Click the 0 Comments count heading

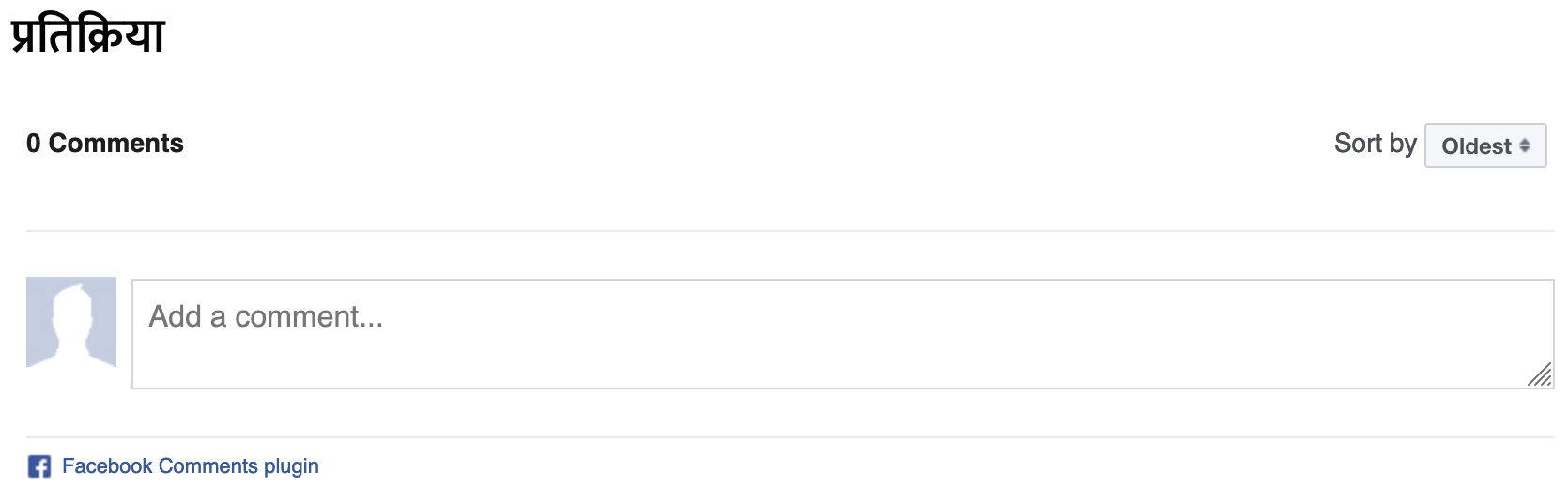pos(105,144)
